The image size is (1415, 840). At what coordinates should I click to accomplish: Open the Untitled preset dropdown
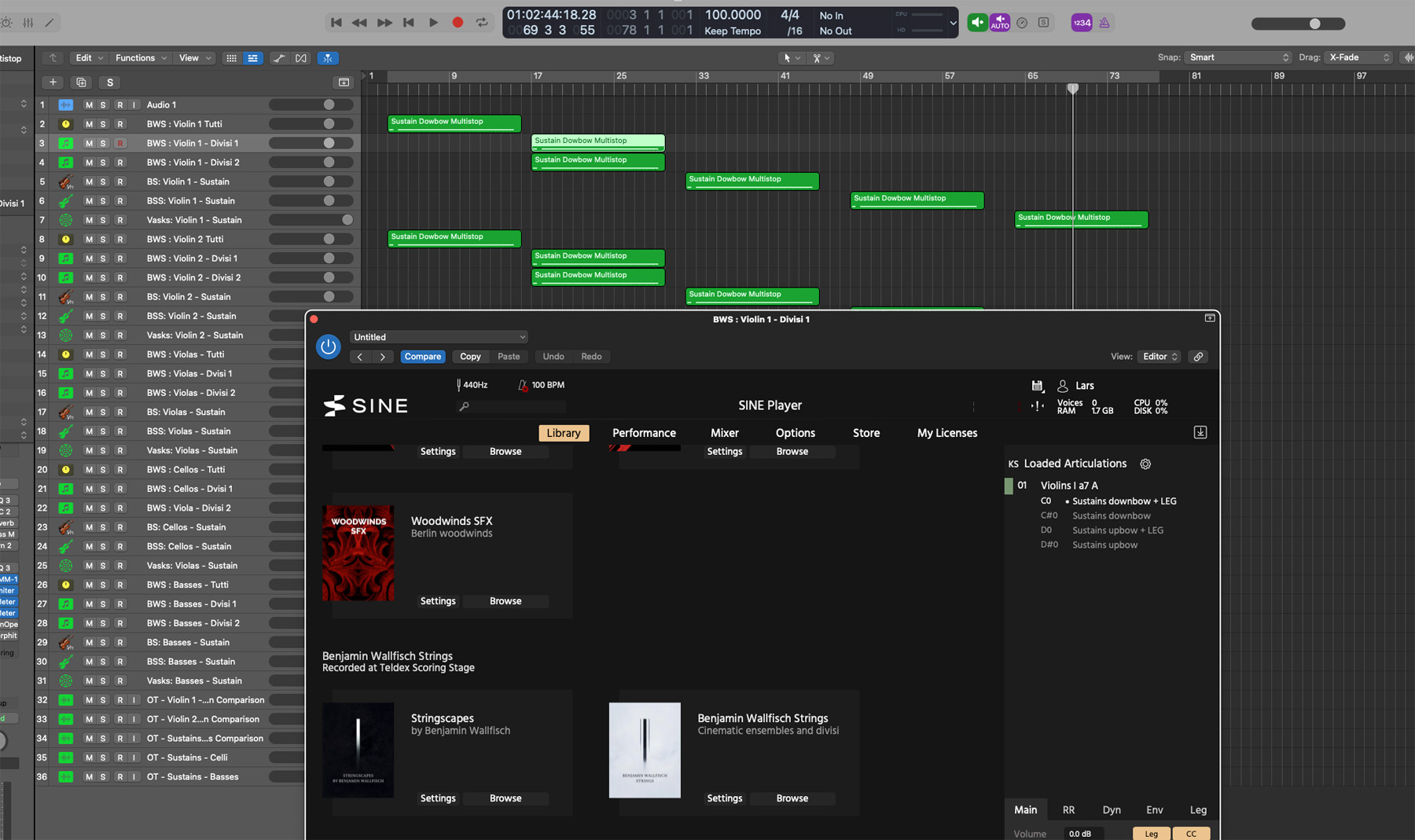pos(439,337)
